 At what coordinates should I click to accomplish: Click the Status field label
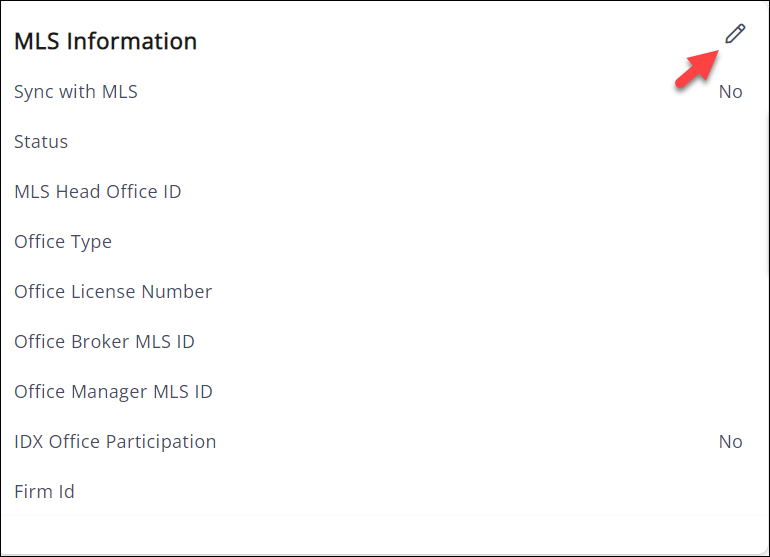click(x=41, y=142)
